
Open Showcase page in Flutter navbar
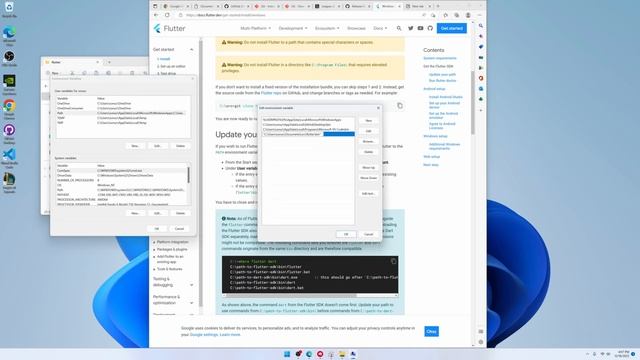(356, 28)
